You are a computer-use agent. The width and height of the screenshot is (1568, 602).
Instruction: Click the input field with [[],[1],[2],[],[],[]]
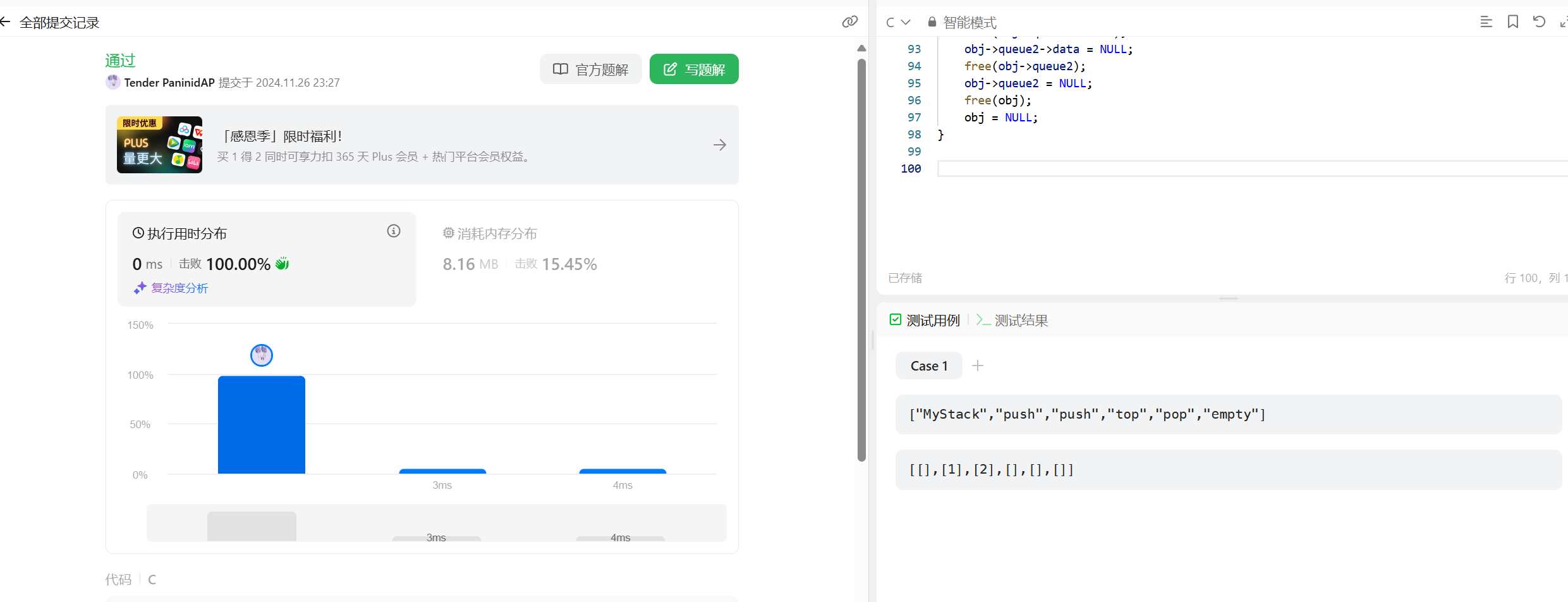[x=1227, y=470]
